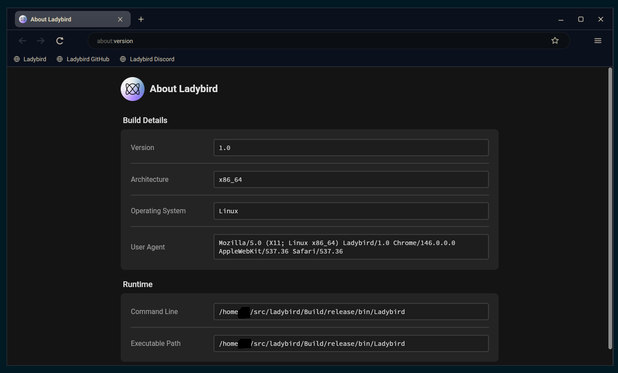Select the About Ladybird tab
The image size is (618, 373).
73,19
